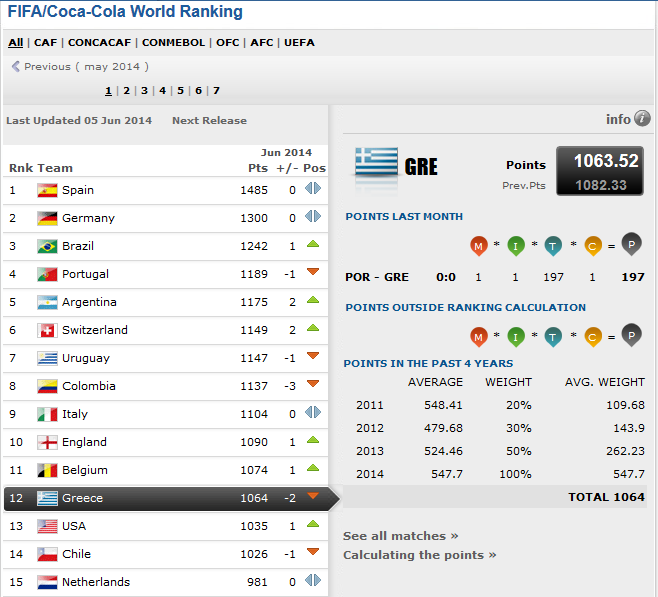Click USA's flag icon
Screen dimensions: 658x597
(47, 526)
